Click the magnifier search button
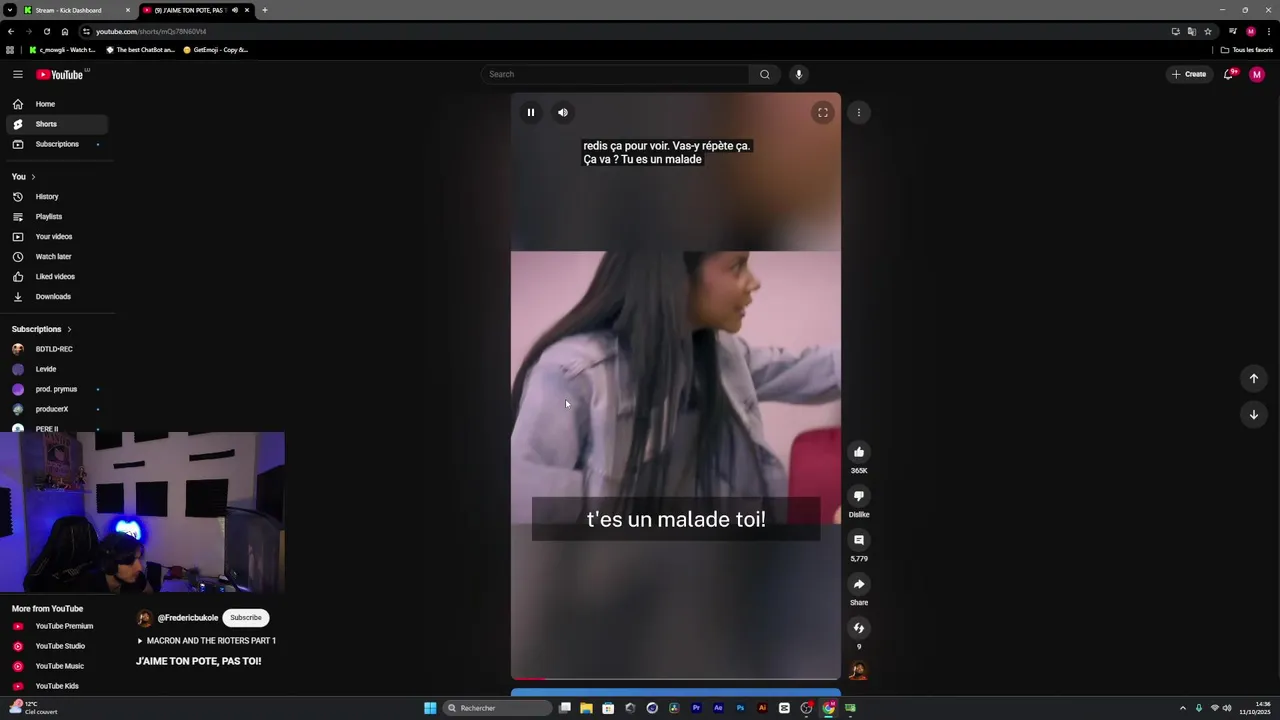 pyautogui.click(x=765, y=74)
